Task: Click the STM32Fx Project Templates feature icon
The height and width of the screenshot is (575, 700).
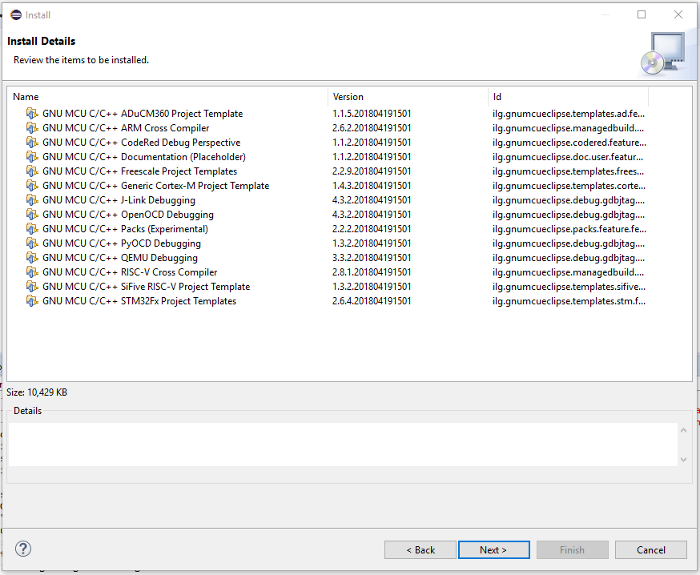Action: click(32, 301)
